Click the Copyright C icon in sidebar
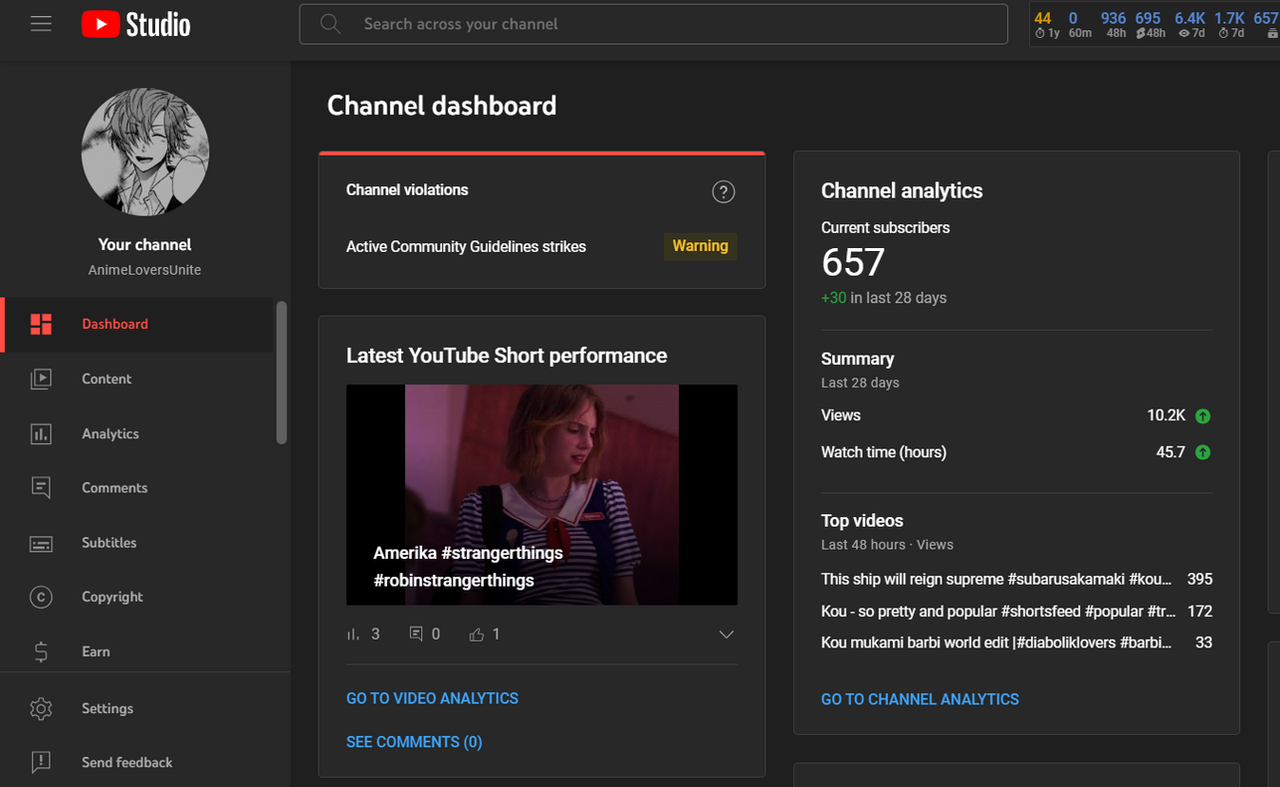 [41, 597]
